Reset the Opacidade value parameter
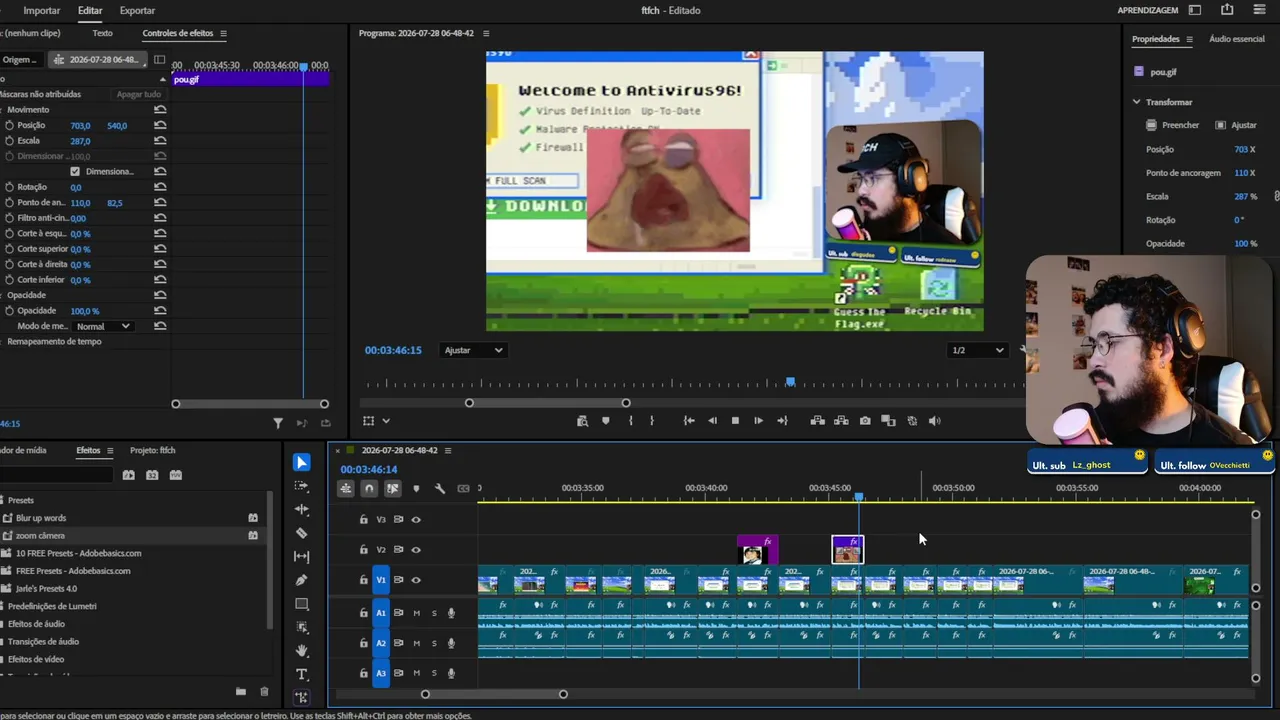1280x720 pixels. (160, 311)
